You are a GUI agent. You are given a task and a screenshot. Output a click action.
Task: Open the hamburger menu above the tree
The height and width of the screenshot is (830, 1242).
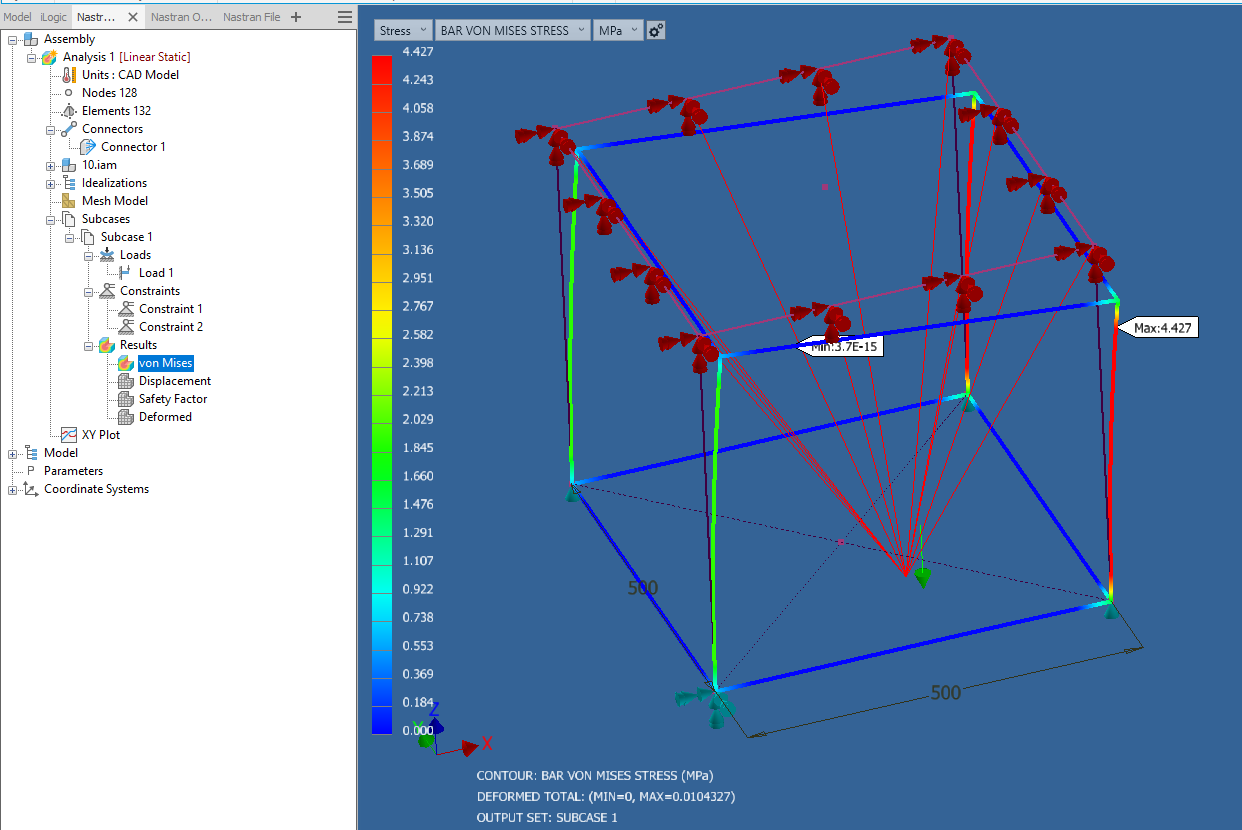344,16
